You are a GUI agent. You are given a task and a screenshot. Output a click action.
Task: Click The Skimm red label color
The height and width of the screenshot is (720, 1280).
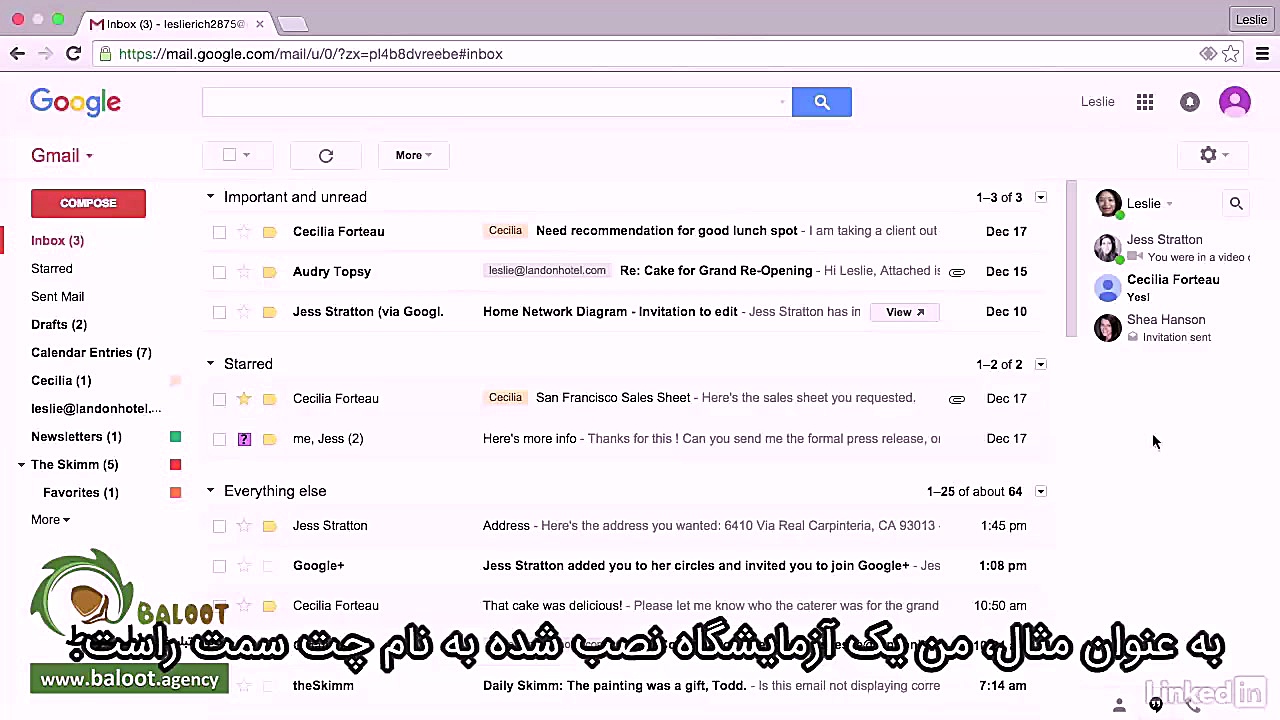(175, 465)
